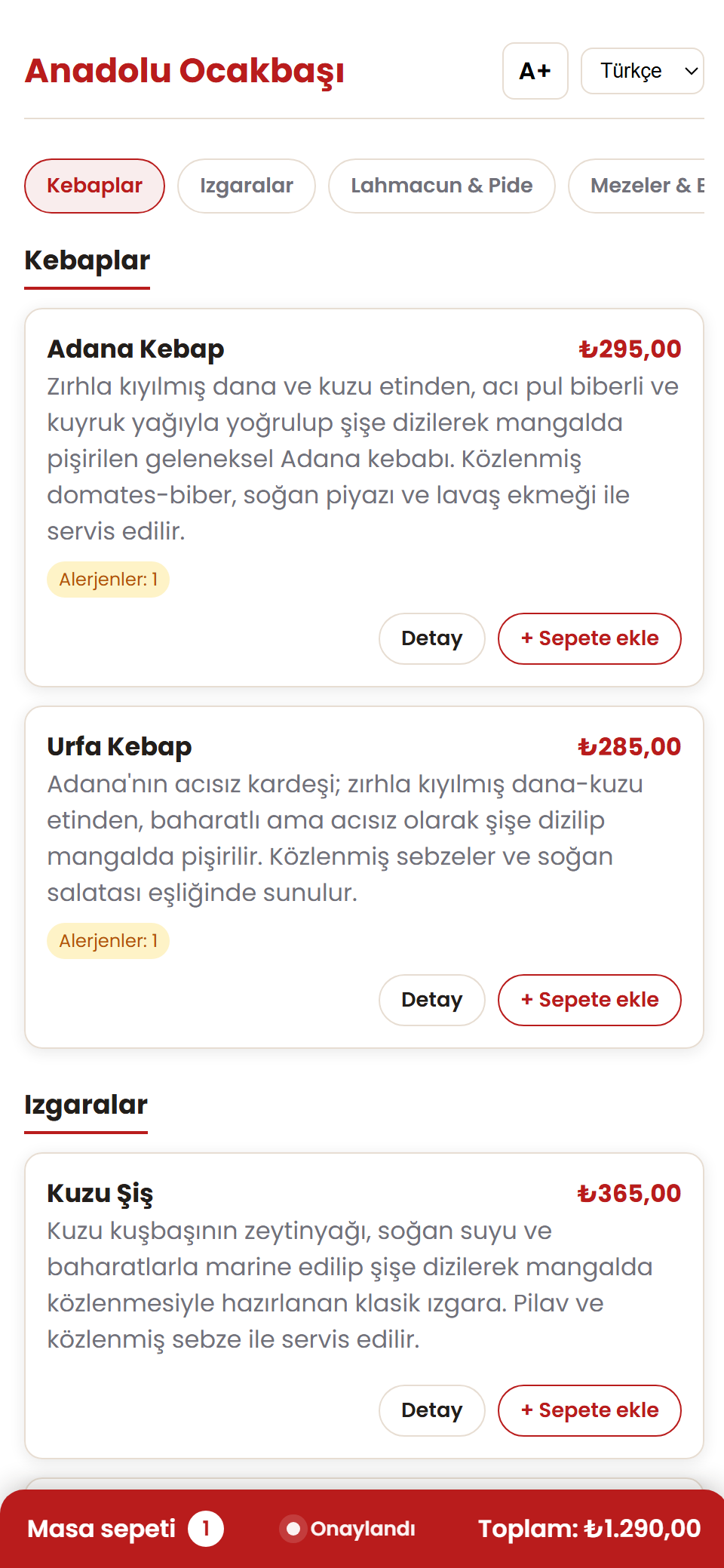This screenshot has width=724, height=1568.
Task: Click the basket item count badge
Action: 206,1529
